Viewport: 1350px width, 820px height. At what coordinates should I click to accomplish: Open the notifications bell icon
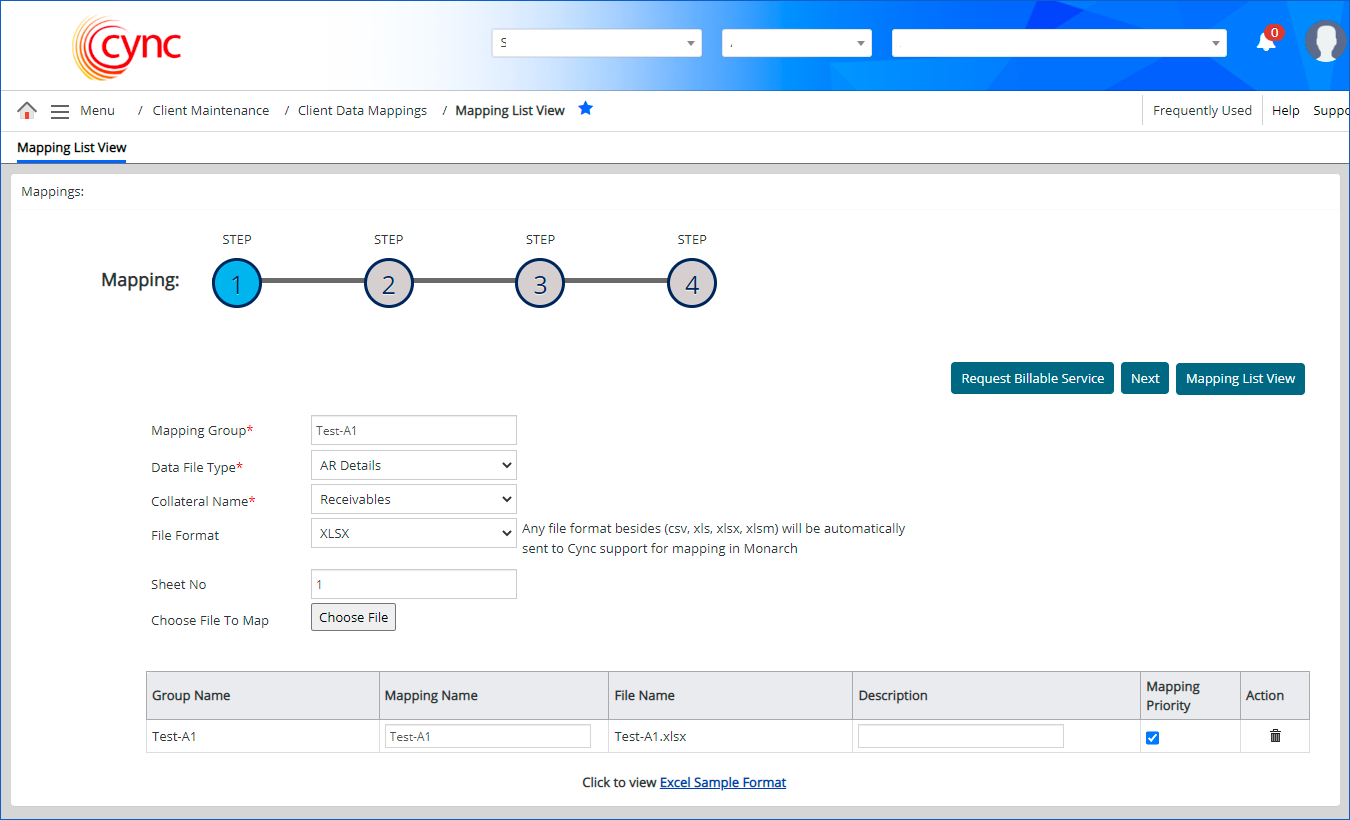1266,42
